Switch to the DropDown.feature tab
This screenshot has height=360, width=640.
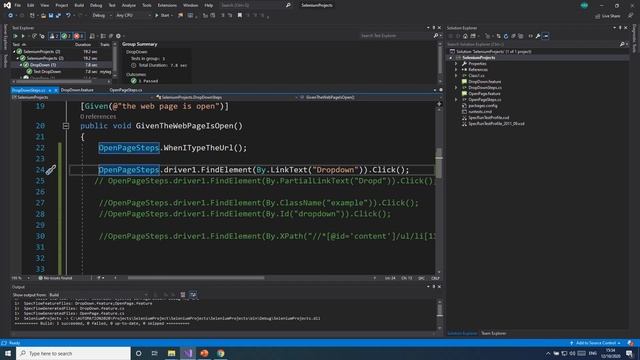tap(77, 90)
